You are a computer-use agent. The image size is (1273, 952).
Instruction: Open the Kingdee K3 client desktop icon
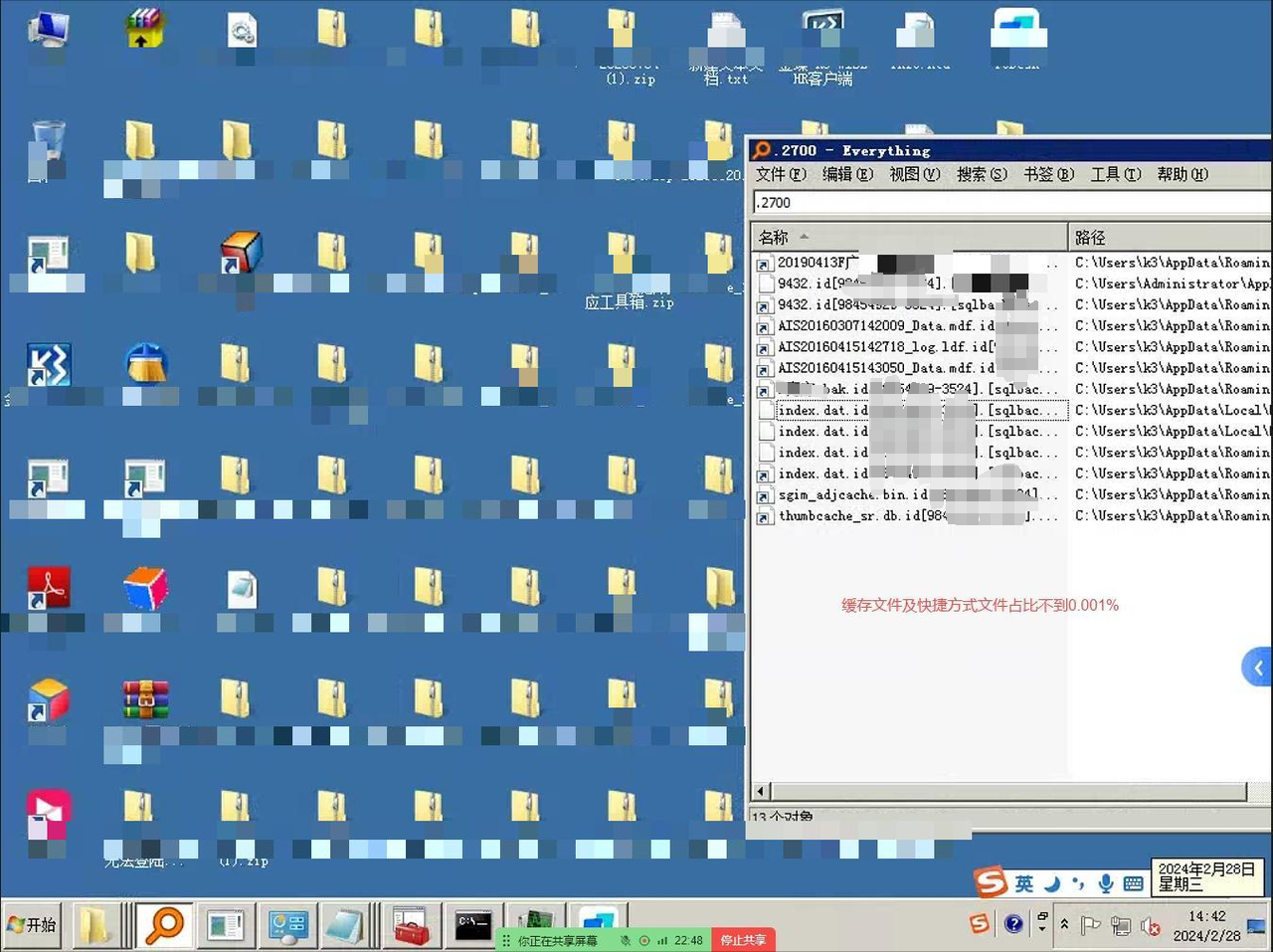[x=48, y=365]
